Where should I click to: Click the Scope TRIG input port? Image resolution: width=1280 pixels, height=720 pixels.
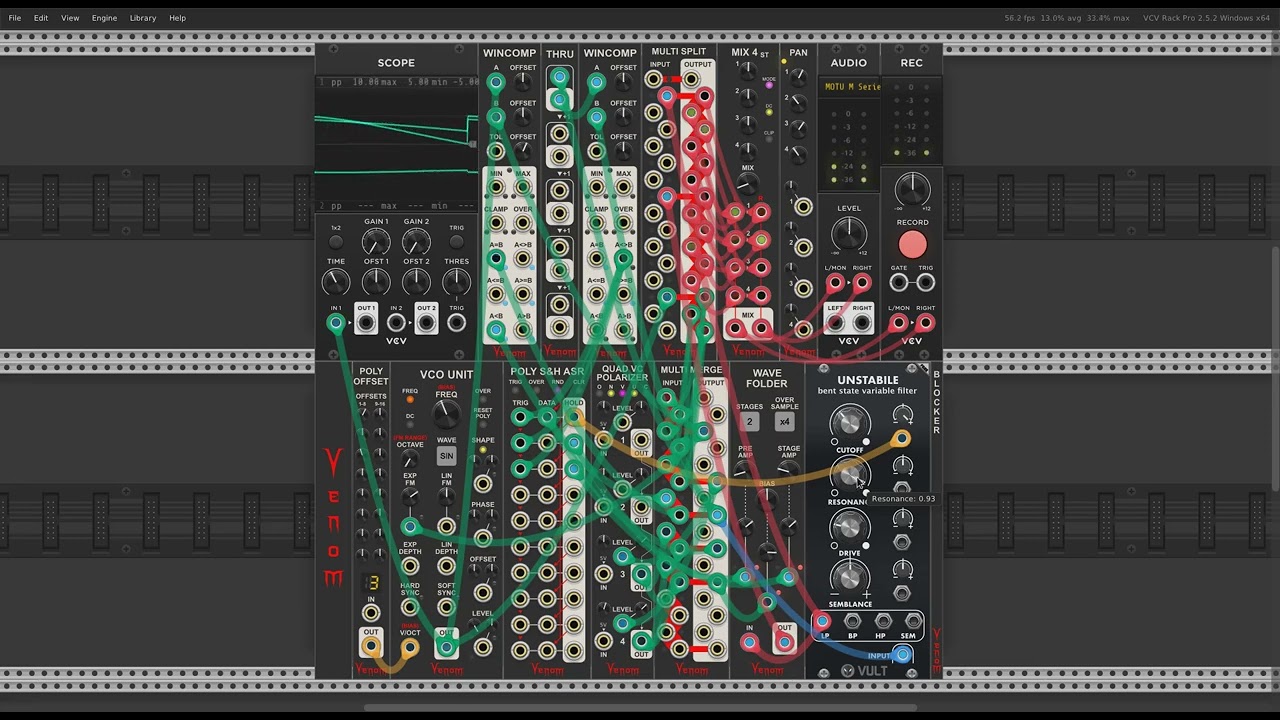[456, 322]
